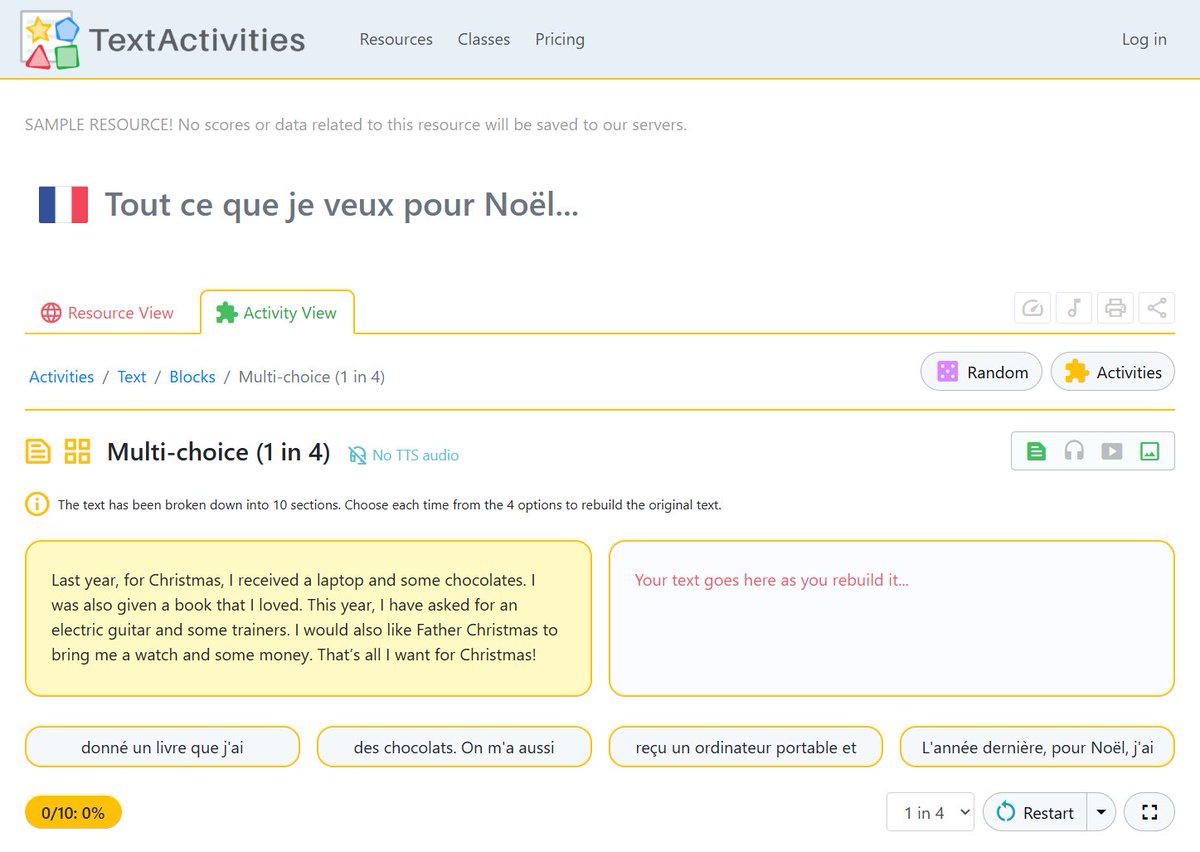The width and height of the screenshot is (1200, 852).
Task: Click heading "Tout ce que je veux pour Noël..."
Action: [x=341, y=204]
